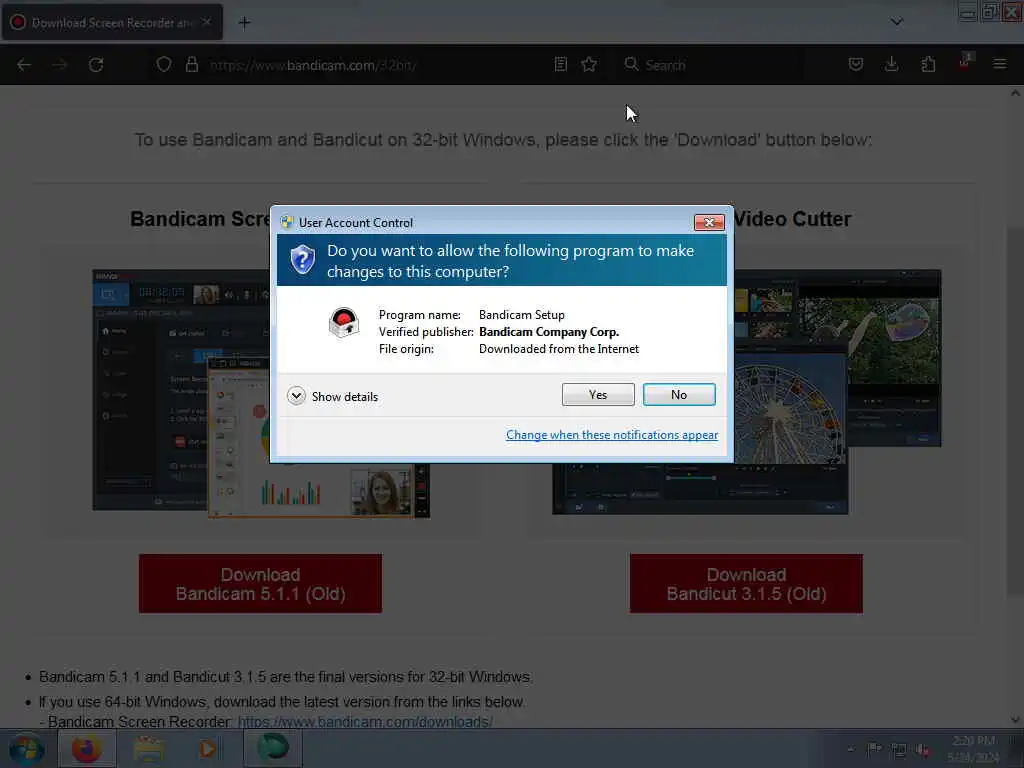Click Download Bandicut 3.1.5 (Old) button

pos(746,584)
